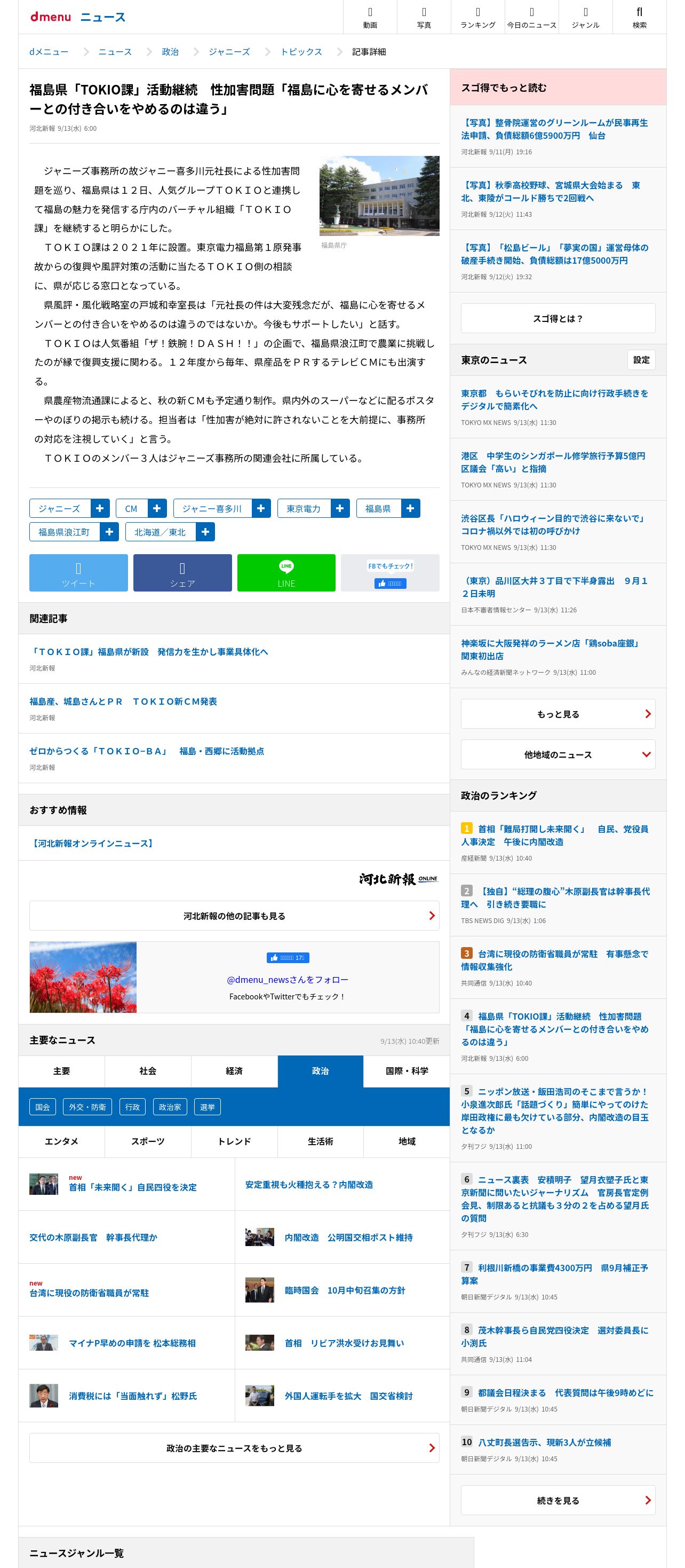The width and height of the screenshot is (685, 1568).
Task: Click the Facebook like button under FBでもチェック
Action: [390, 583]
